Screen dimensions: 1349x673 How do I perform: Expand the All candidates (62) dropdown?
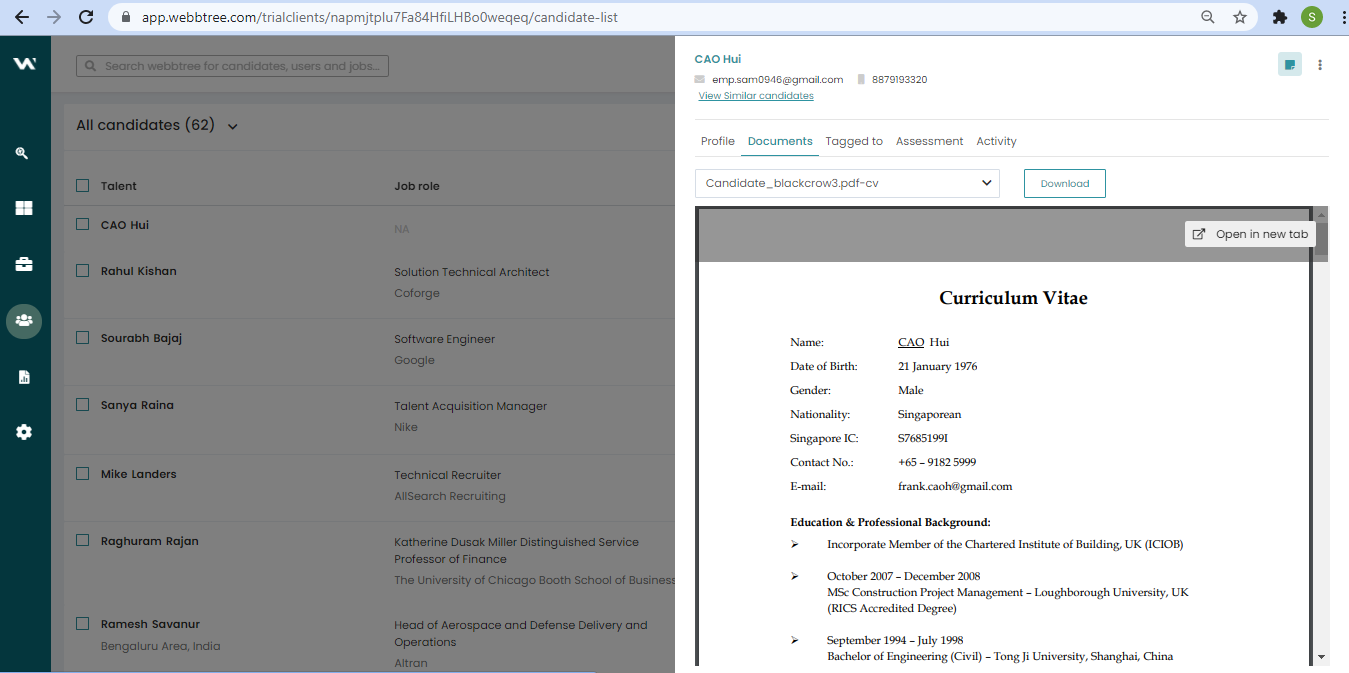pyautogui.click(x=233, y=126)
